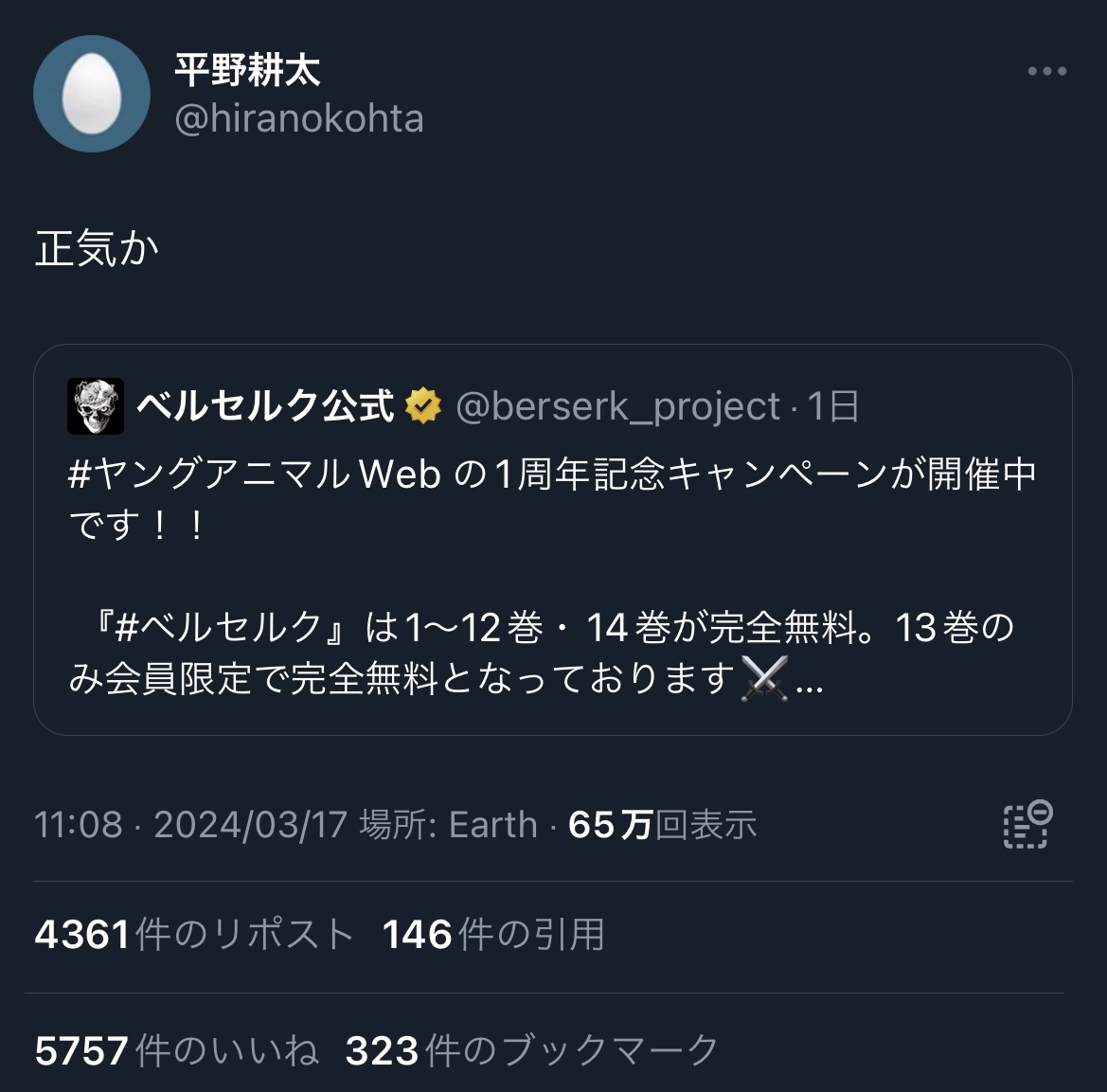Image resolution: width=1107 pixels, height=1092 pixels.
Task: Tap the Berserk skull avatar icon
Action: 96,406
